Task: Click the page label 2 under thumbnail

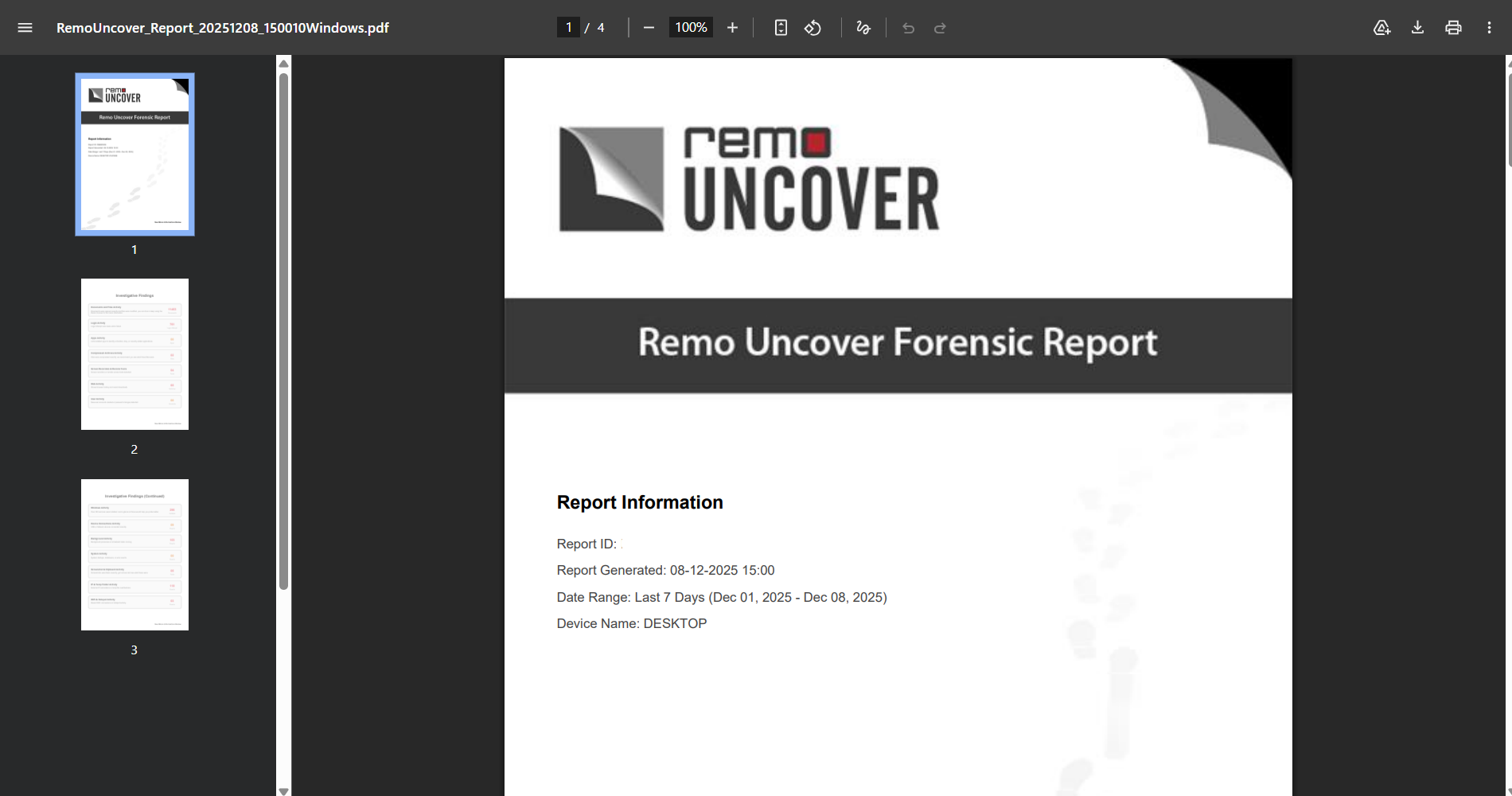Action: (x=134, y=449)
